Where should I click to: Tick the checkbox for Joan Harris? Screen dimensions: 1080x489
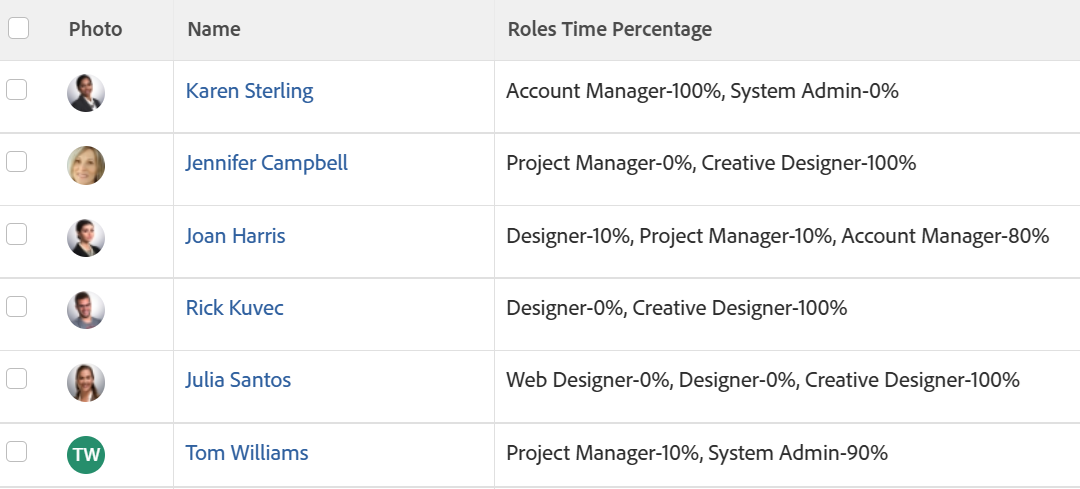[x=17, y=234]
